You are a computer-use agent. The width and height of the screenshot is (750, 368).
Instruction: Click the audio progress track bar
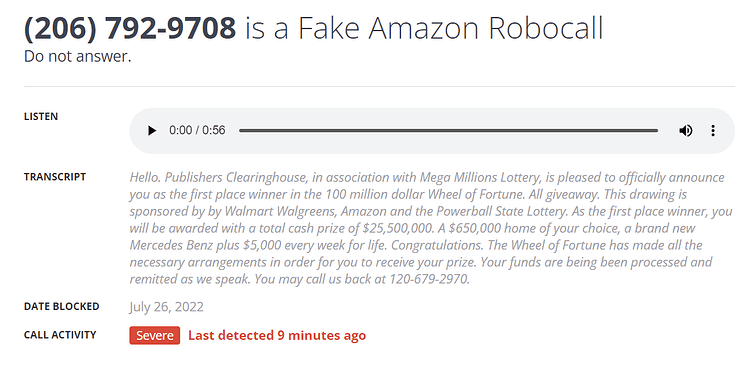[448, 131]
